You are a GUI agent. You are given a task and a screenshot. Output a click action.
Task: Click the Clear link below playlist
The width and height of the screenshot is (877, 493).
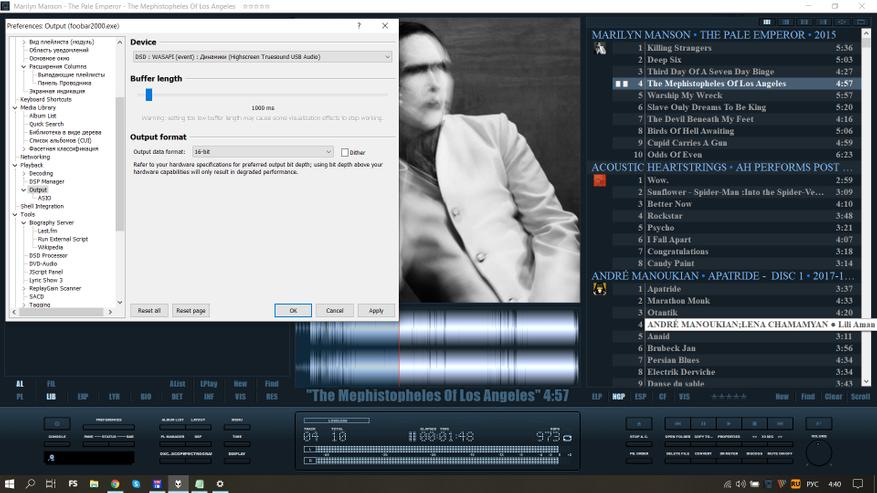[833, 396]
